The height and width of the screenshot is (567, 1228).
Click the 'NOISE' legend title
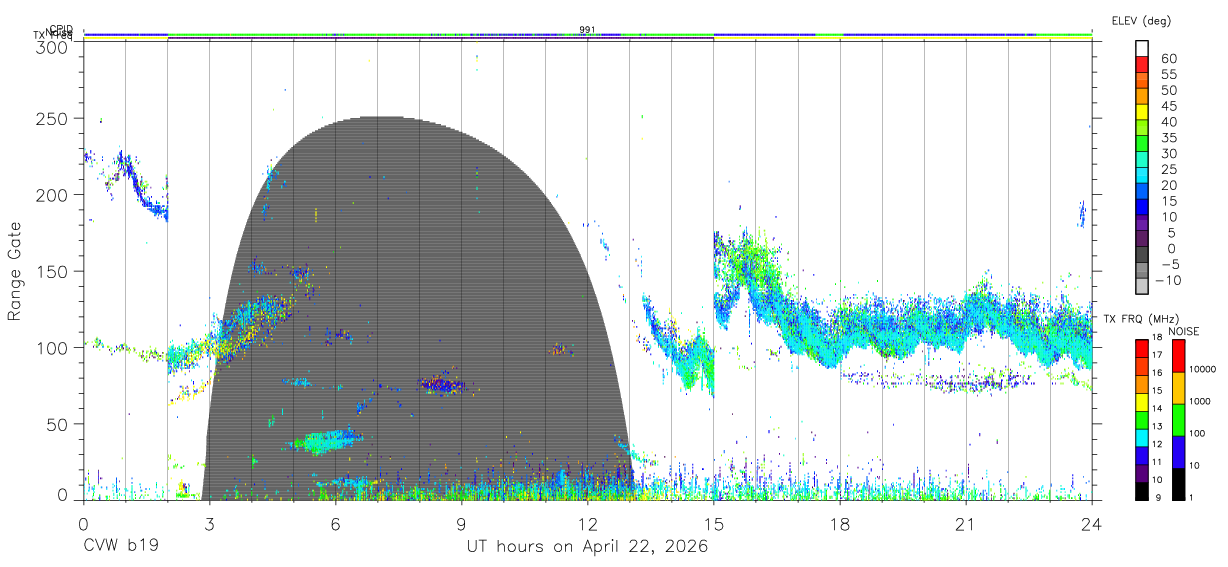coord(1184,330)
